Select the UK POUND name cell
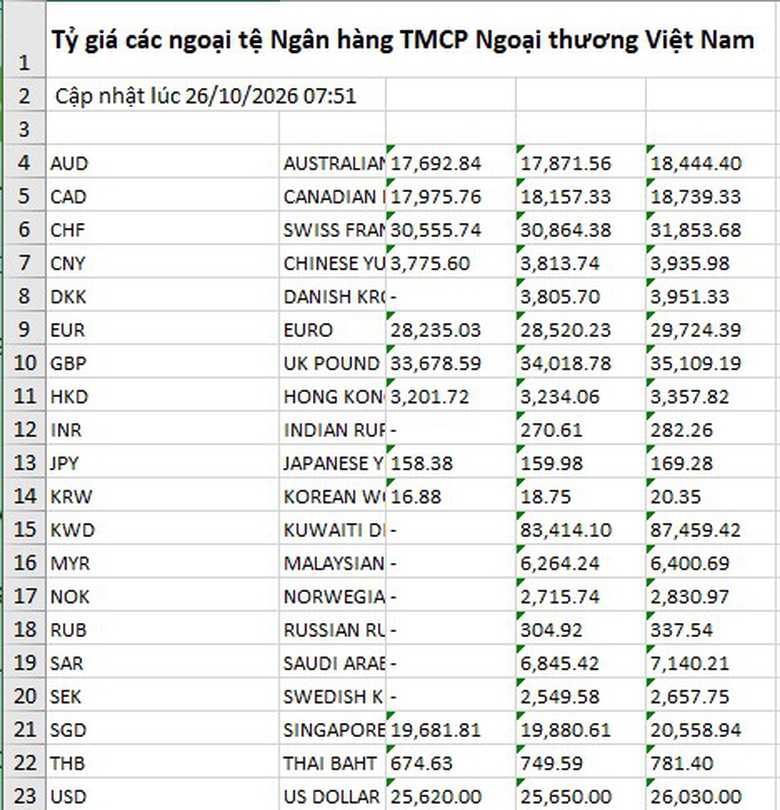The image size is (780, 810). tap(332, 362)
